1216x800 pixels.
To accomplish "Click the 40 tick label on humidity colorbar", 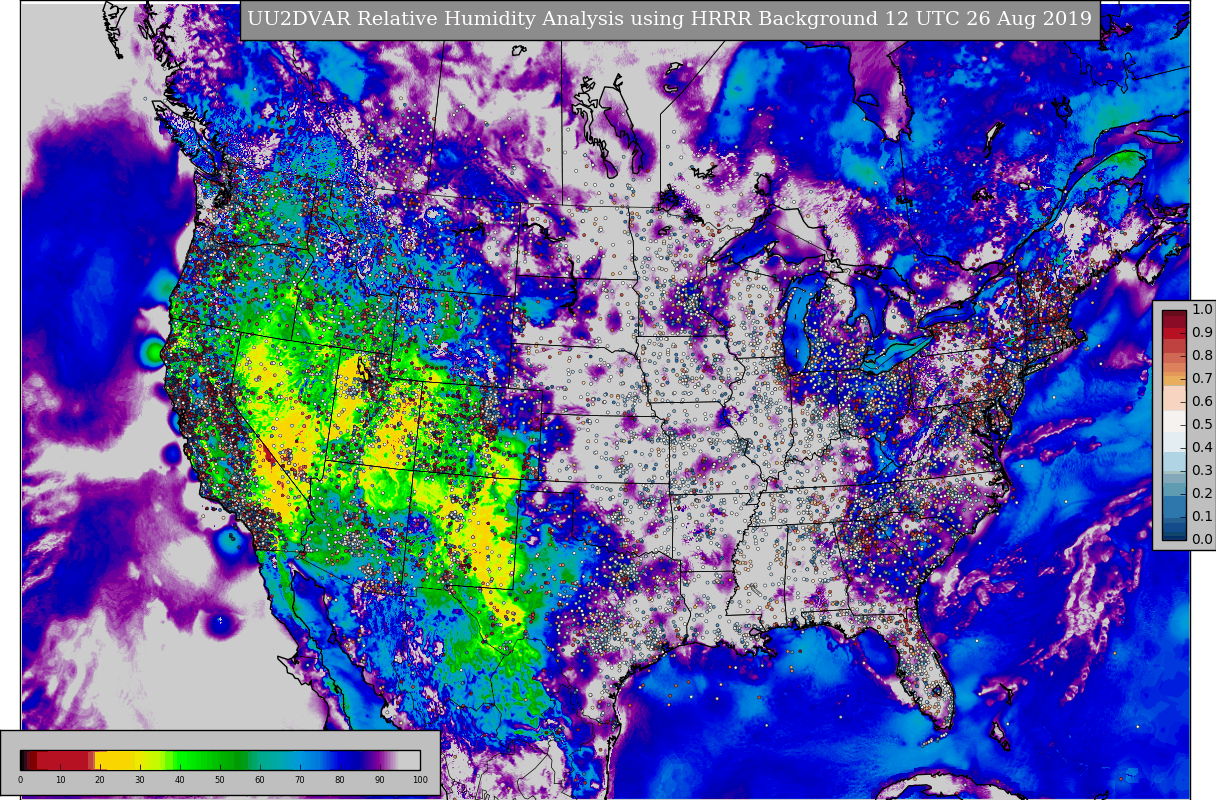I will coord(180,780).
